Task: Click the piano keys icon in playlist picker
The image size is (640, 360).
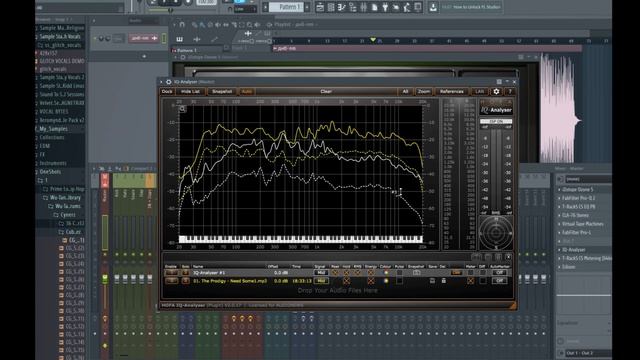Action: pos(179,39)
